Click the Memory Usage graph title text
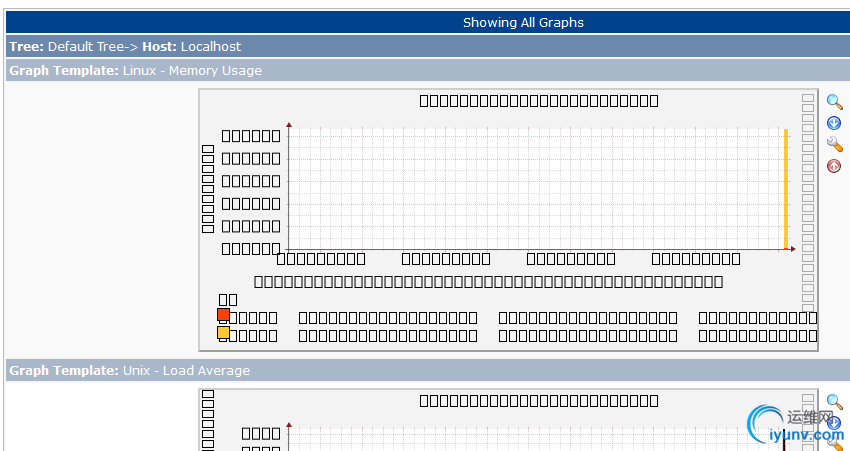The width and height of the screenshot is (850, 451). 538,100
